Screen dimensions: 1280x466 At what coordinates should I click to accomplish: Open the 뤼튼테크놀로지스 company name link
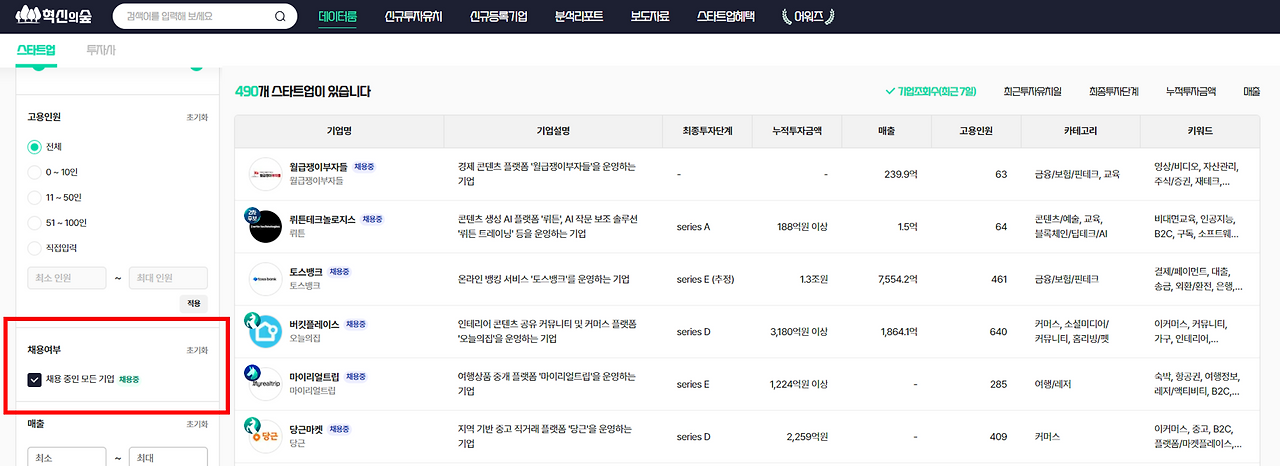click(322, 219)
